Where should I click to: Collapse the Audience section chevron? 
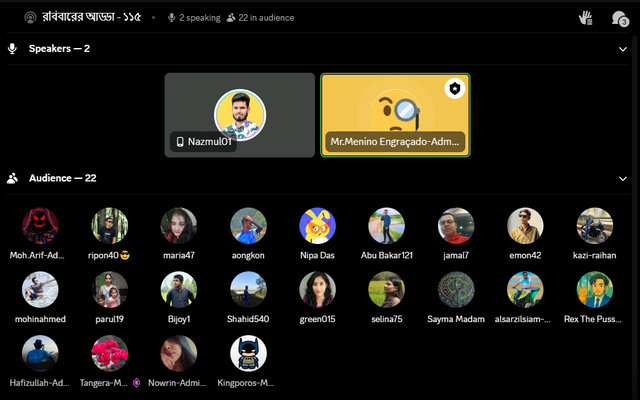point(622,179)
